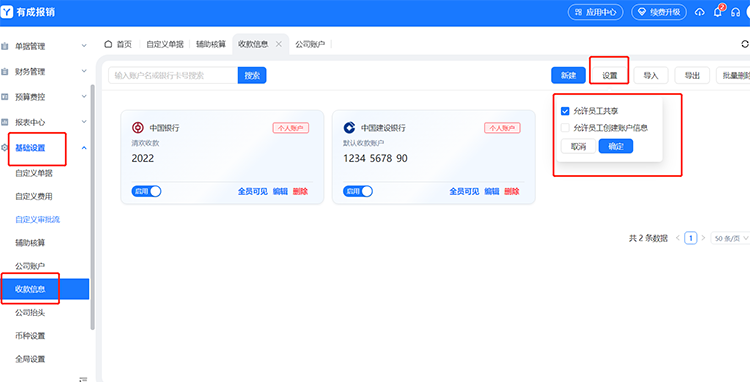Toggle 启用 switch on 中国银行 card

[x=146, y=191]
